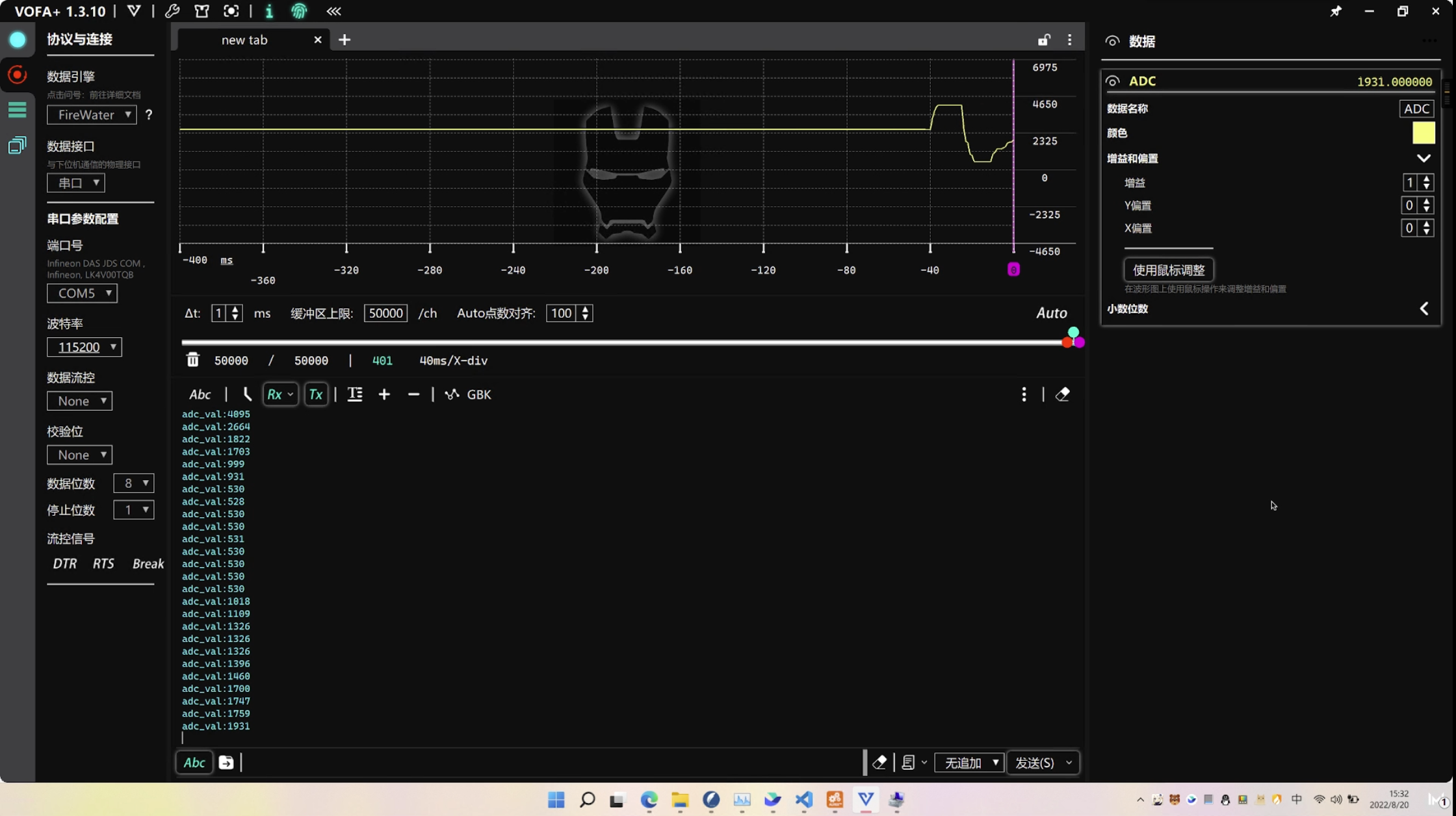
Task: Click the ADC data color yellow swatch
Action: click(x=1422, y=132)
